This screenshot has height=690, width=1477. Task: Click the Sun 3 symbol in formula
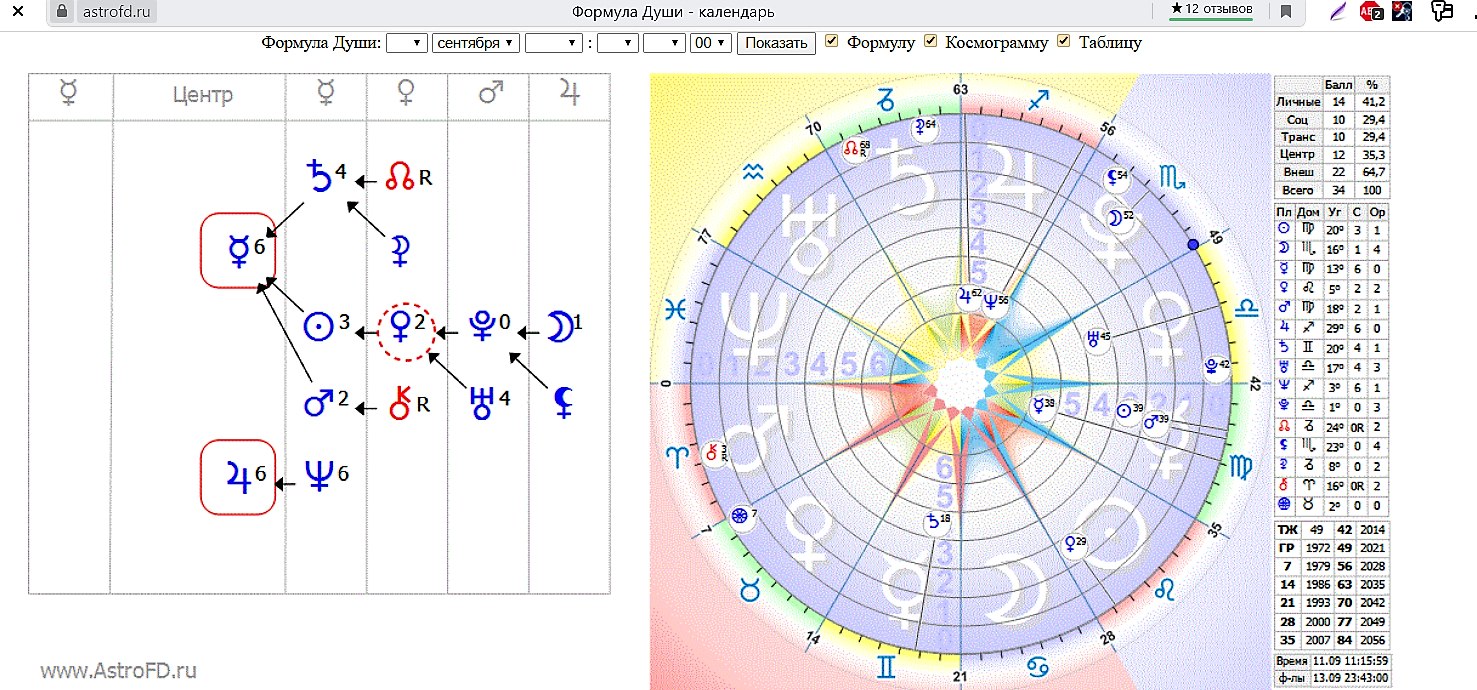(x=317, y=325)
